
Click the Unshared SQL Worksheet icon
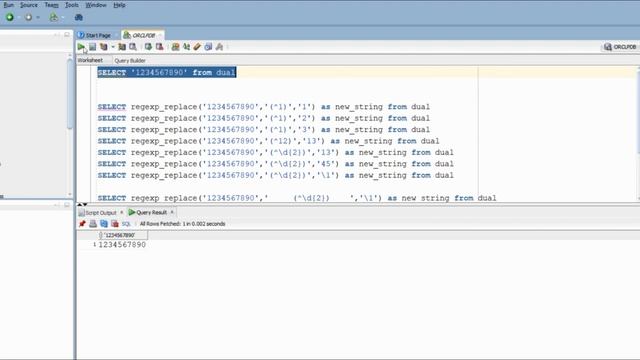(x=176, y=47)
